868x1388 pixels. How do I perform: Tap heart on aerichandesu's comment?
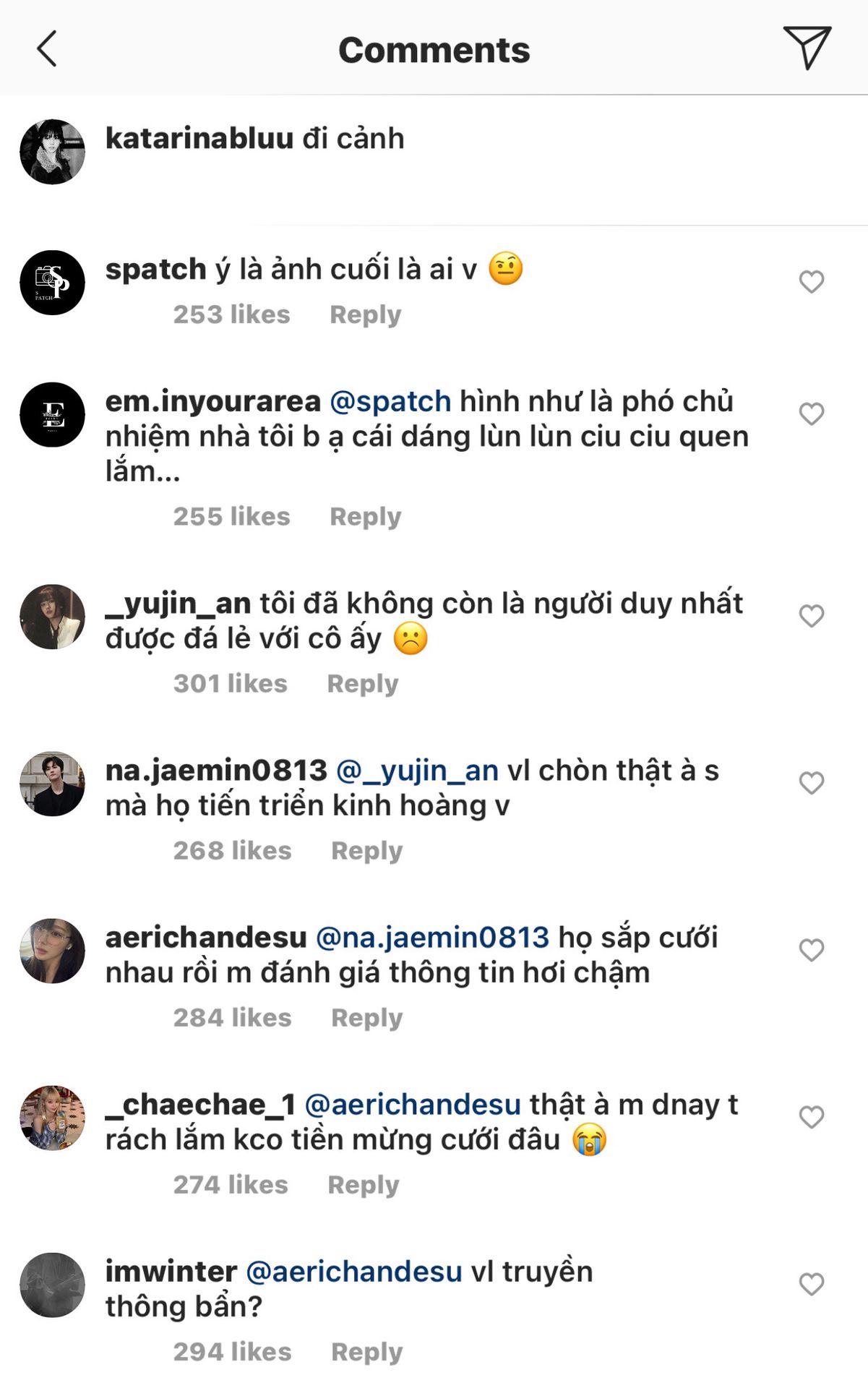811,950
